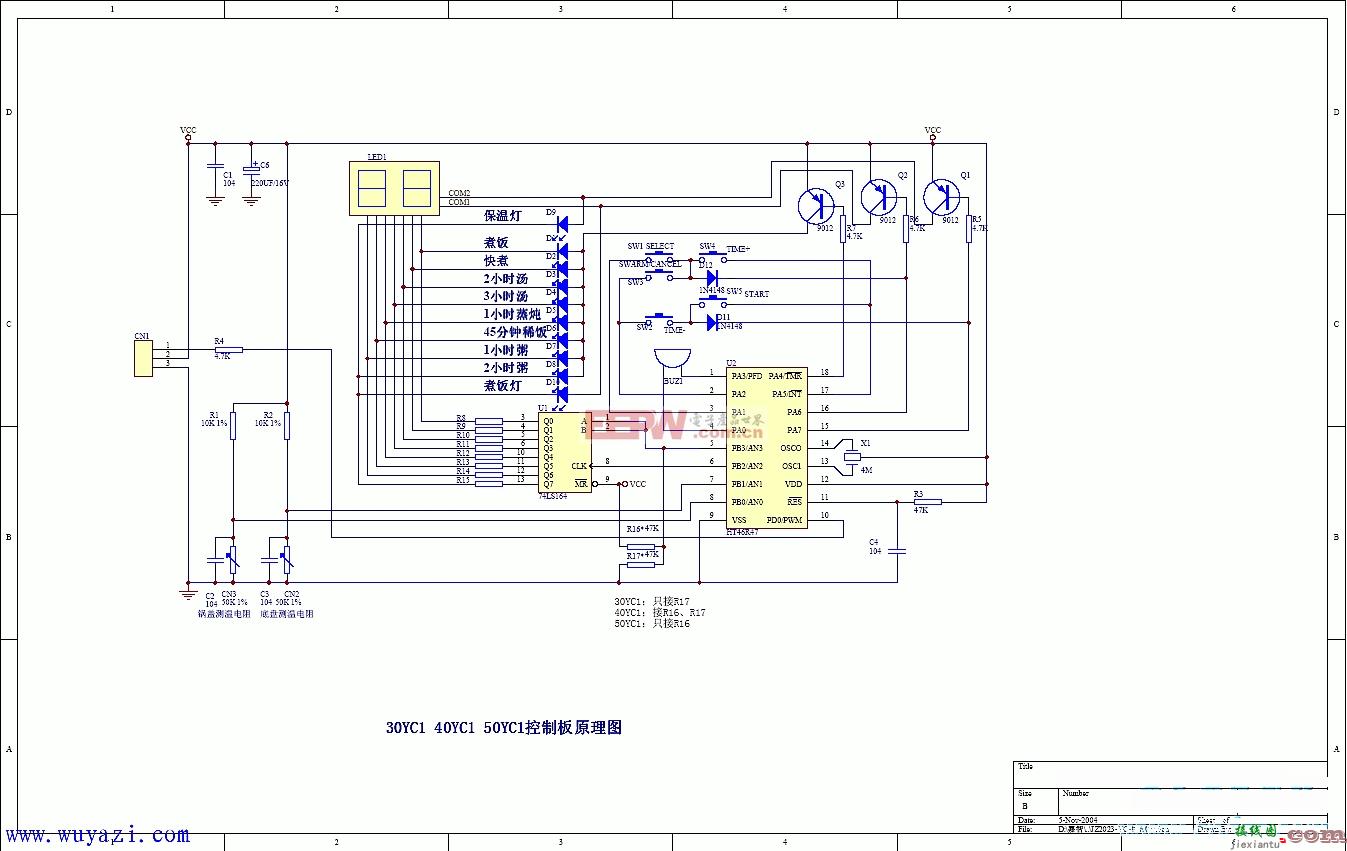
Task: Click the BUZ1 buzzer symbol
Action: point(673,361)
